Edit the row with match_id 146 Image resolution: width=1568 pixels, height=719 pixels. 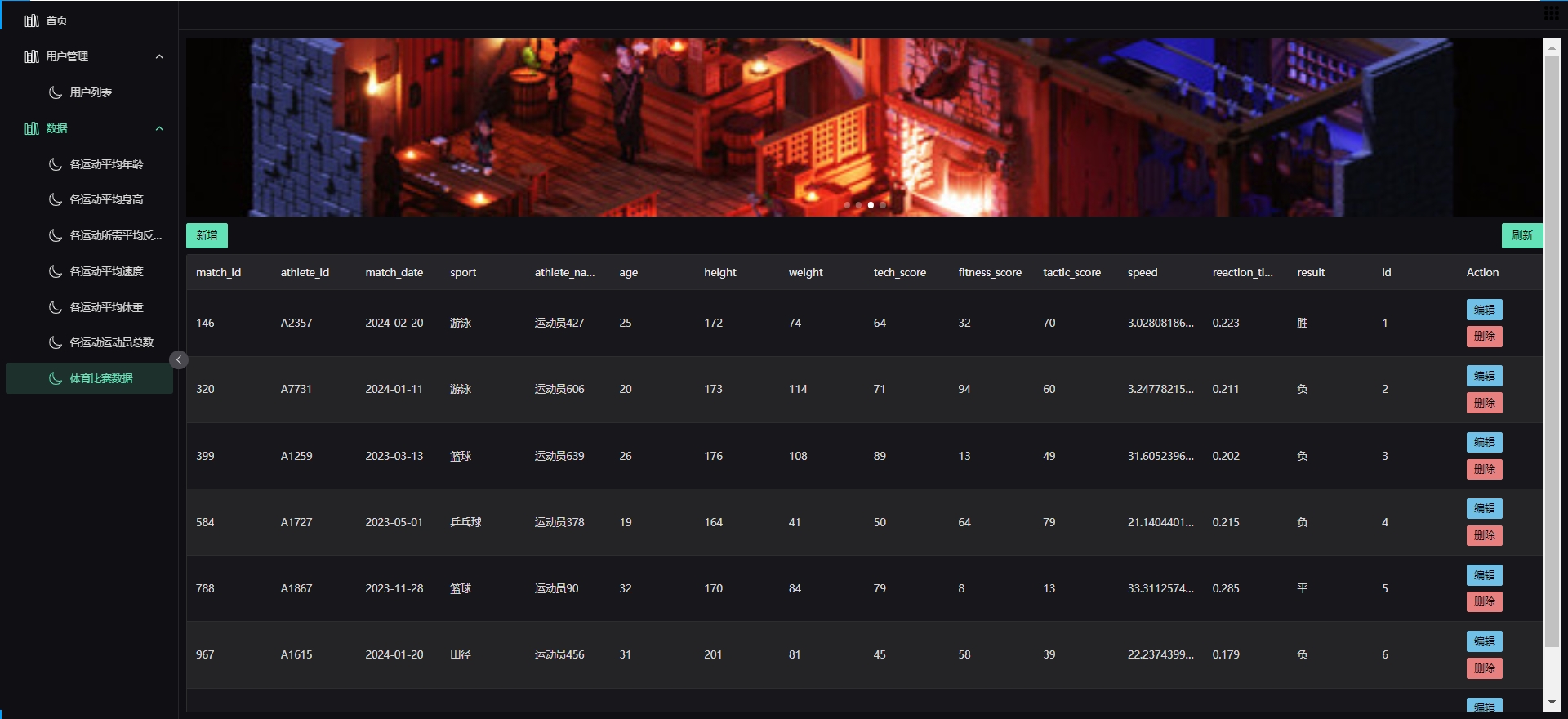coord(1485,310)
